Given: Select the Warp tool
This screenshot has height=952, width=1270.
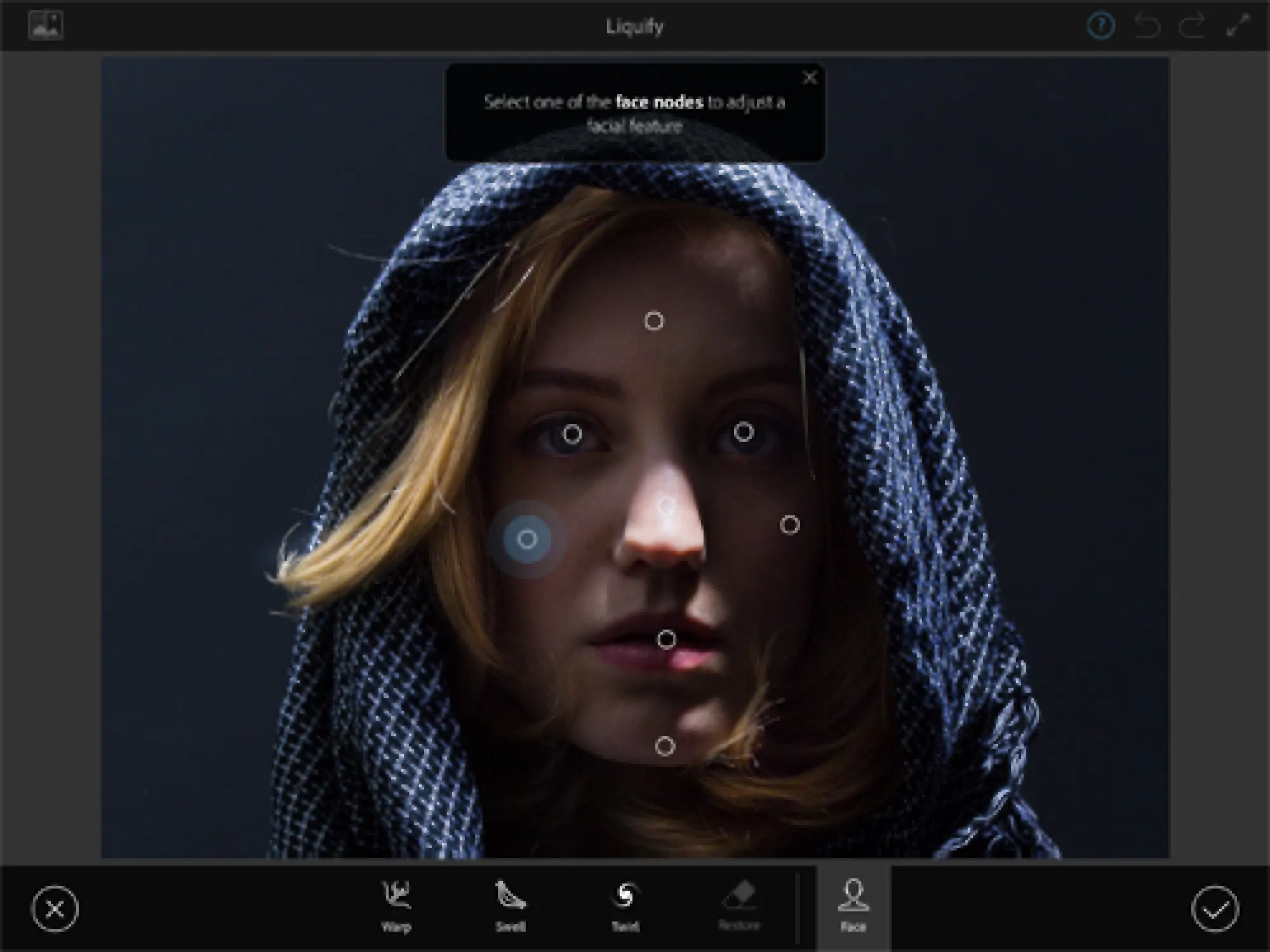Looking at the screenshot, I should [396, 906].
